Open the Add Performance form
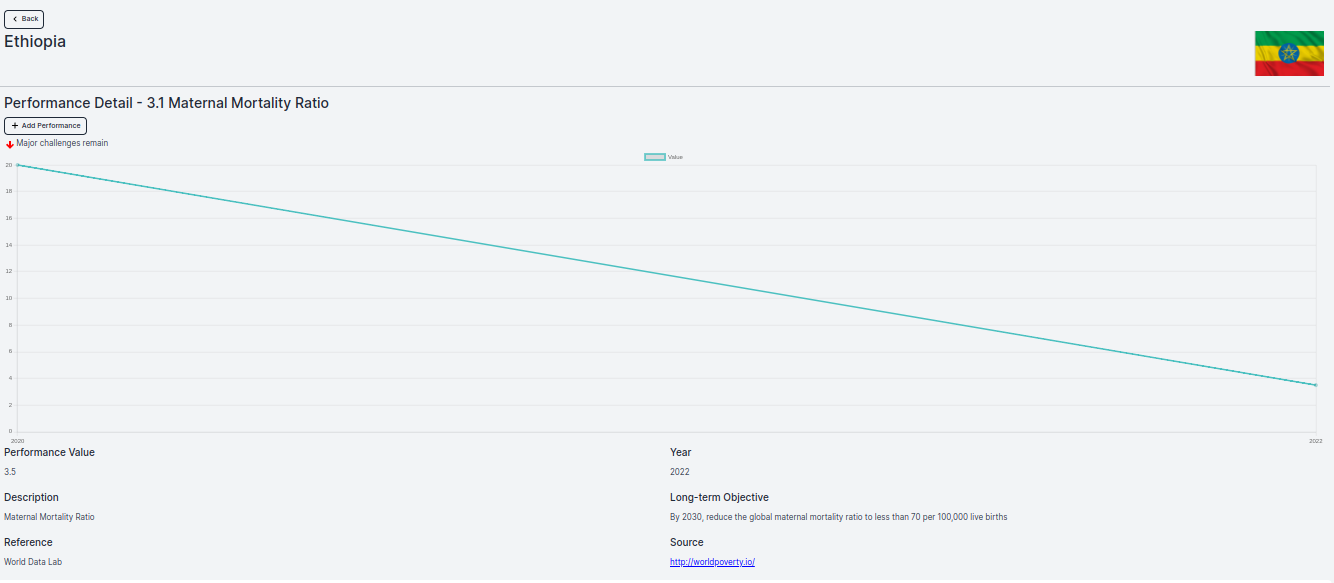This screenshot has height=583, width=1334. tap(46, 126)
